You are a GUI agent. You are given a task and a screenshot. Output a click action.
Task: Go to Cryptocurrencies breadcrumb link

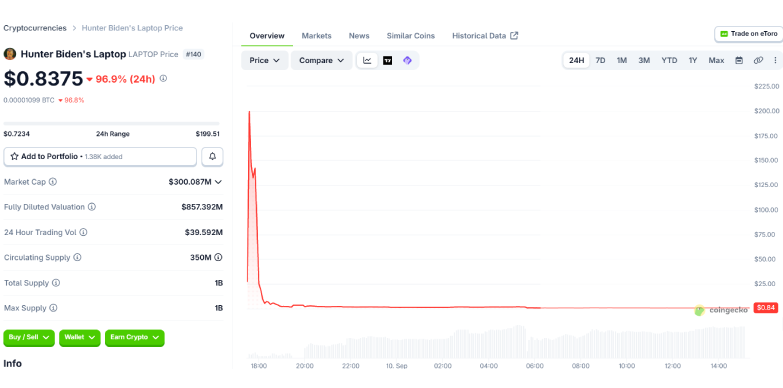pyautogui.click(x=35, y=28)
